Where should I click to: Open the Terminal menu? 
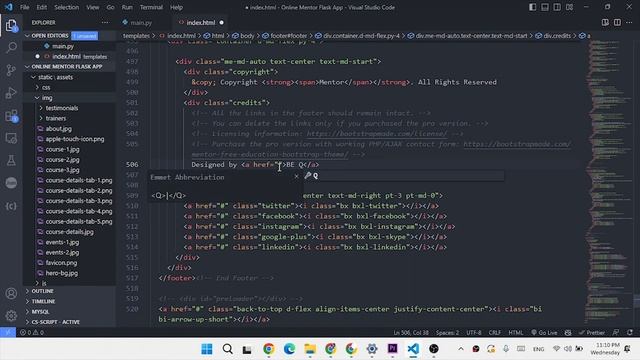tap(151, 7)
